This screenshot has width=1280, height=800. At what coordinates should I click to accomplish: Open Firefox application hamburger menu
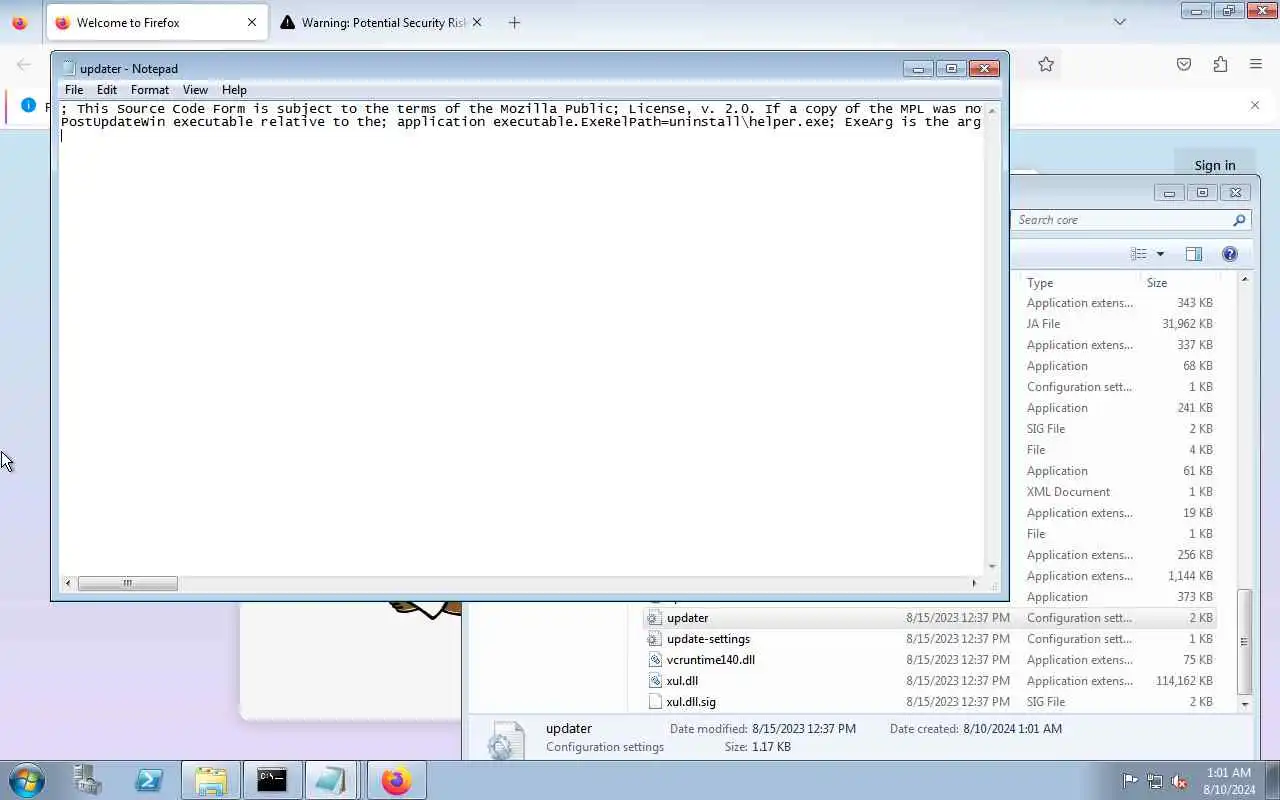pos(1256,64)
